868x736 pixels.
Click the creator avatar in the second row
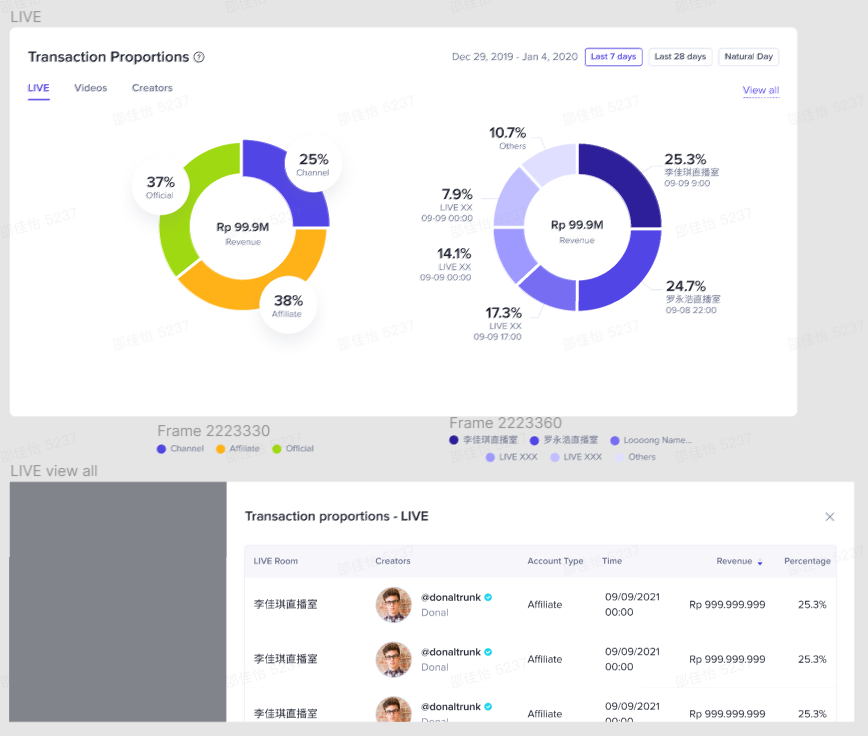click(x=393, y=660)
